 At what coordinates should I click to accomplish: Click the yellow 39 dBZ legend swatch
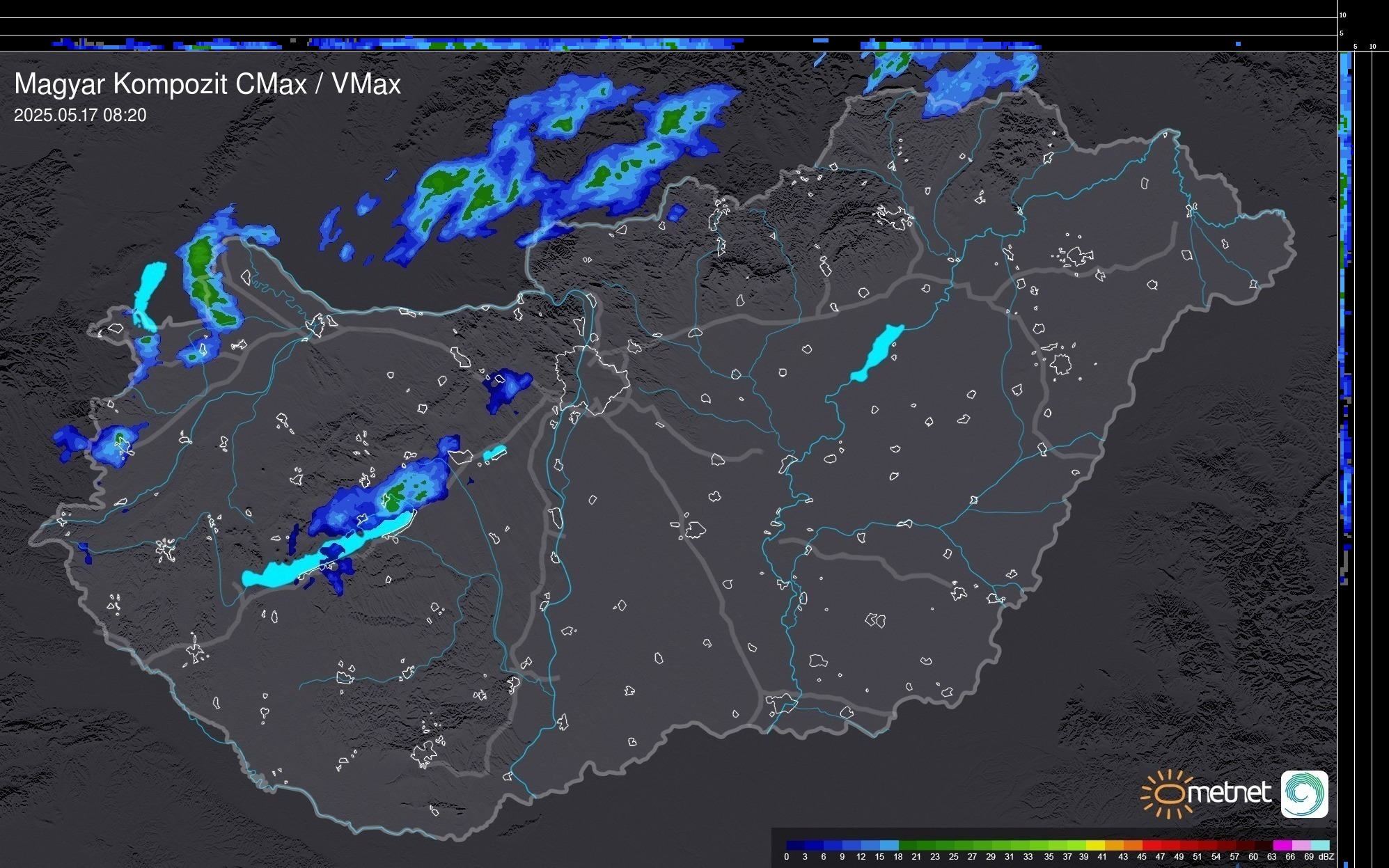click(1094, 845)
